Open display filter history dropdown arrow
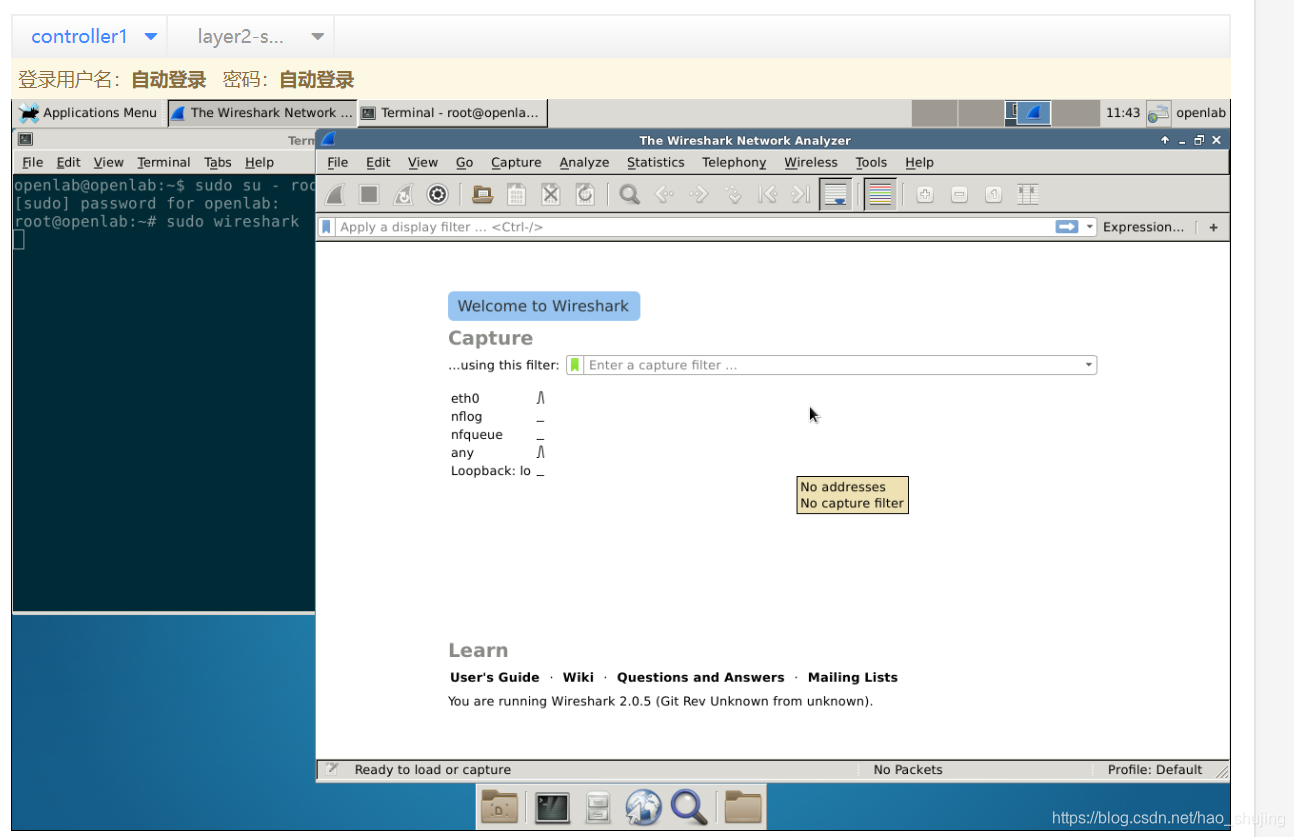The height and width of the screenshot is (837, 1294). [x=1090, y=227]
